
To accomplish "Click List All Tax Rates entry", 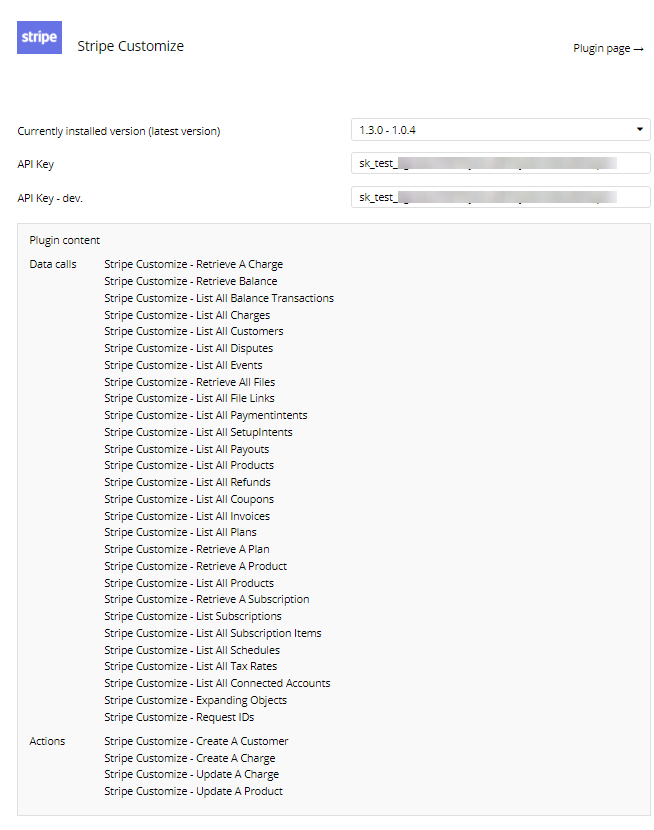I will coord(190,666).
